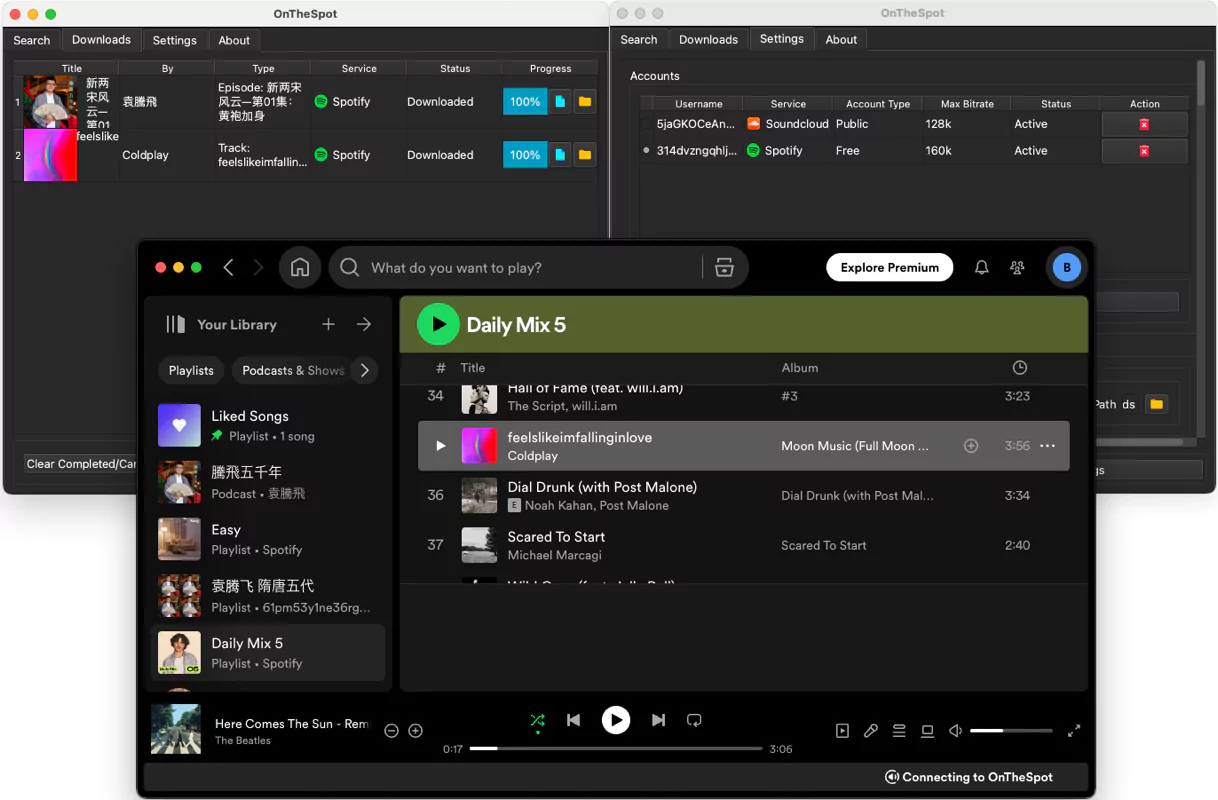The height and width of the screenshot is (800, 1218).
Task: Toggle shuffle playback mode
Action: [537, 720]
